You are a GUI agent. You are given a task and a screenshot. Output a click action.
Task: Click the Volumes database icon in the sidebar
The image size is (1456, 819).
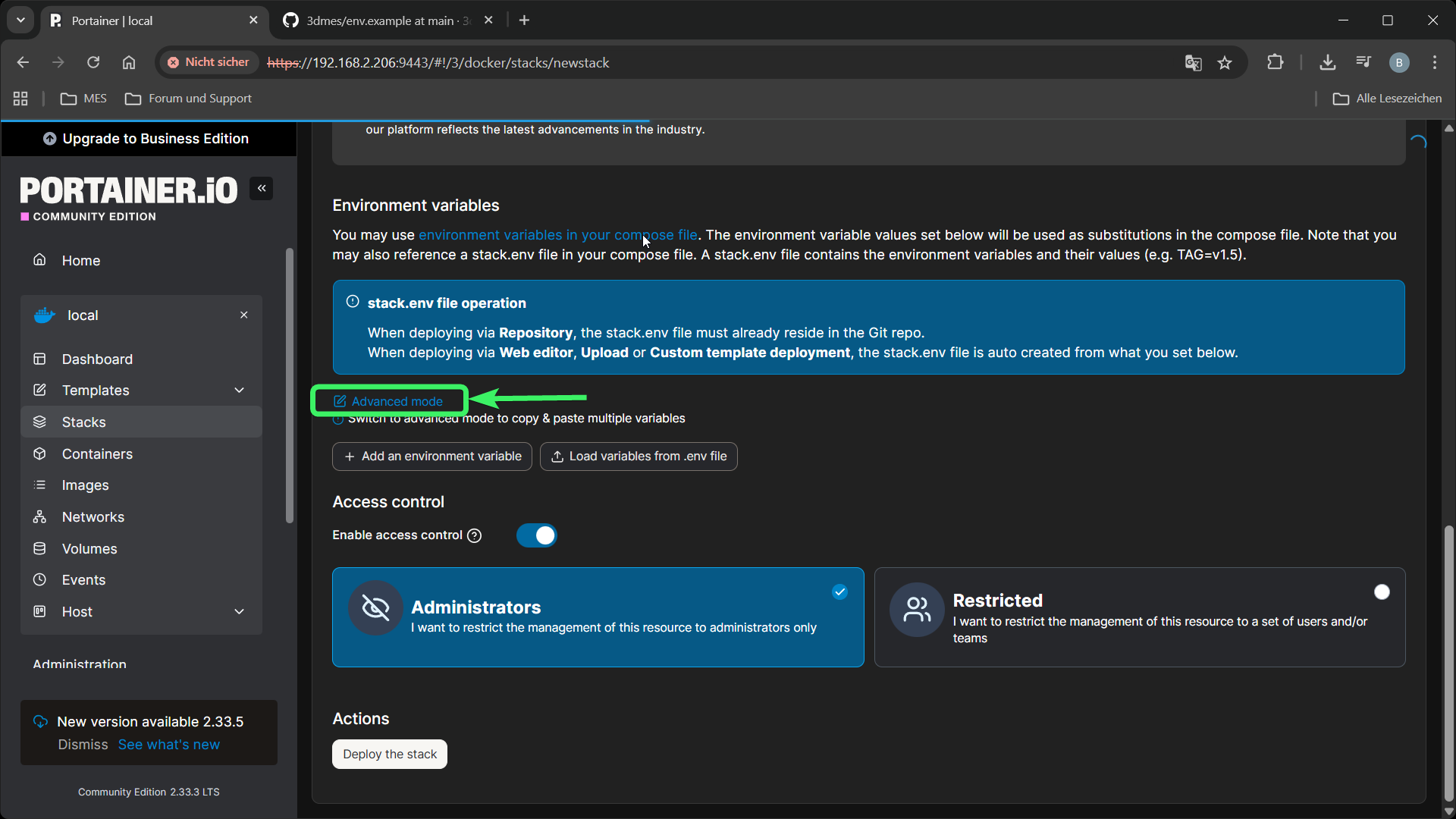[x=40, y=548]
